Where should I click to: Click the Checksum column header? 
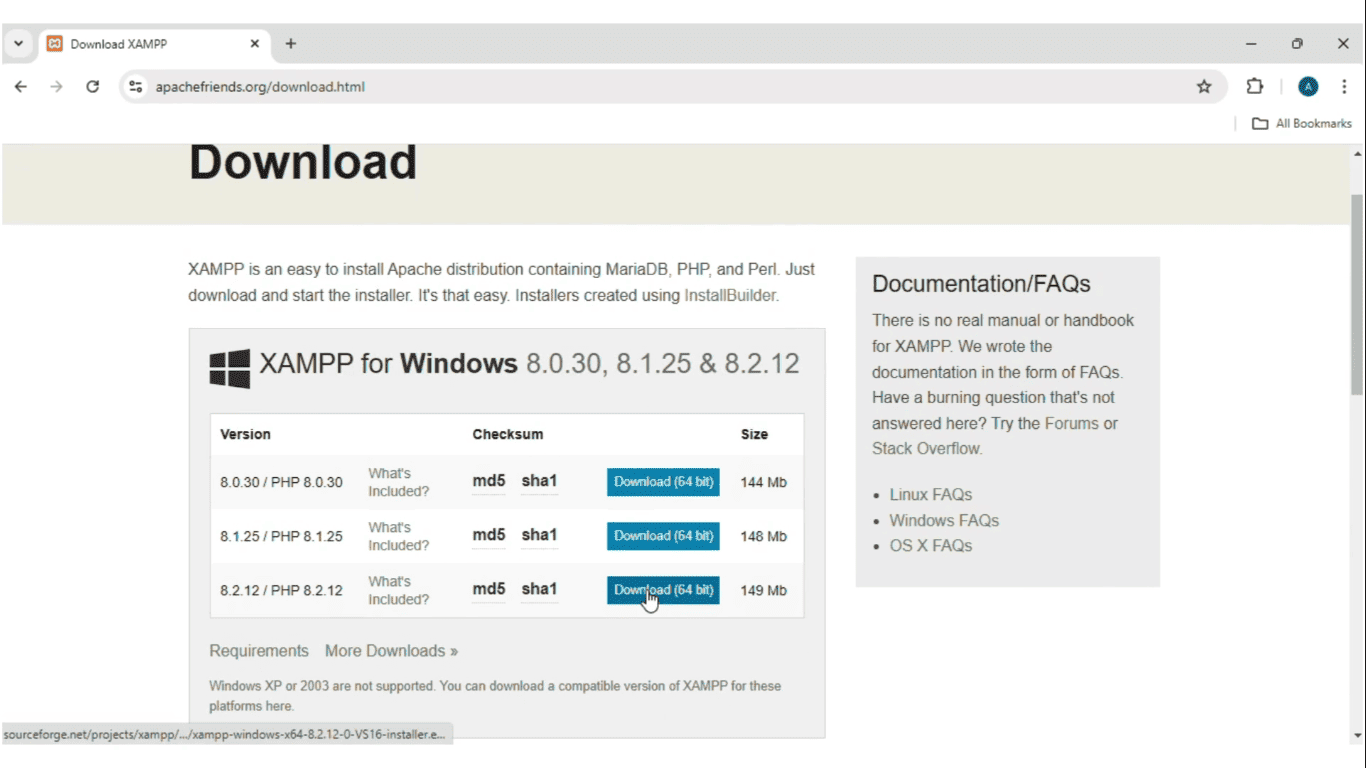click(508, 434)
